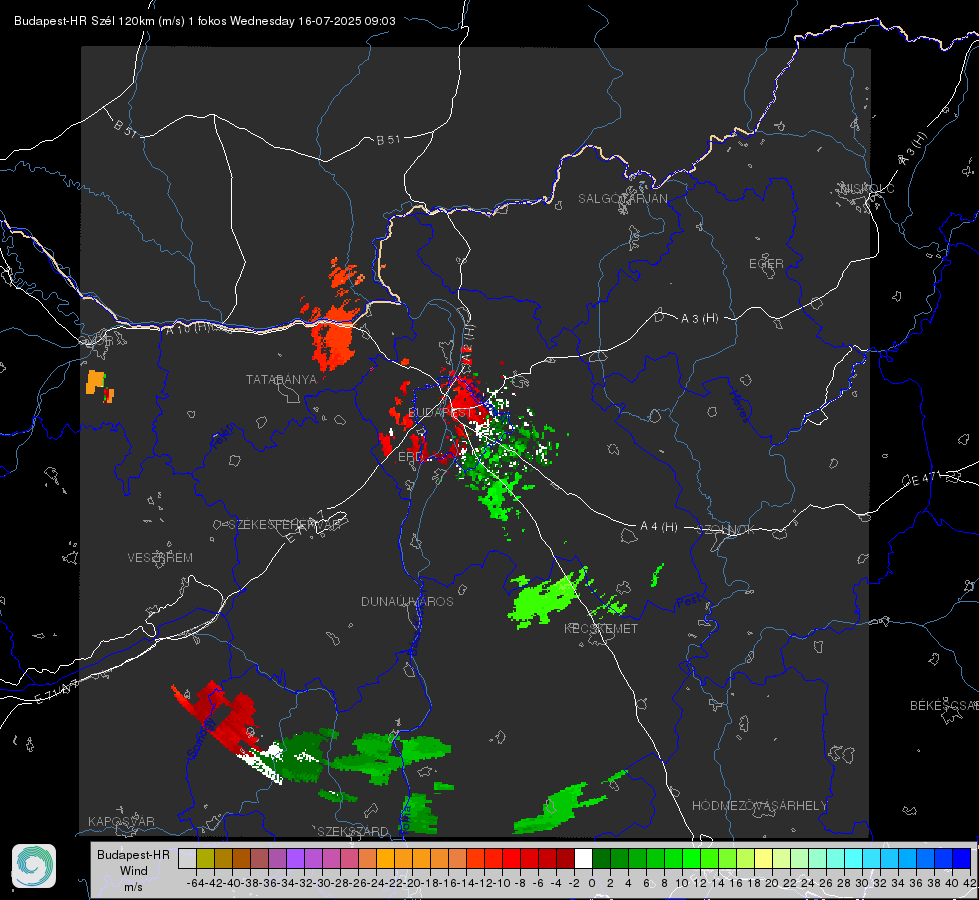Choose the blue swatch between 40 and 42

(x=962, y=858)
